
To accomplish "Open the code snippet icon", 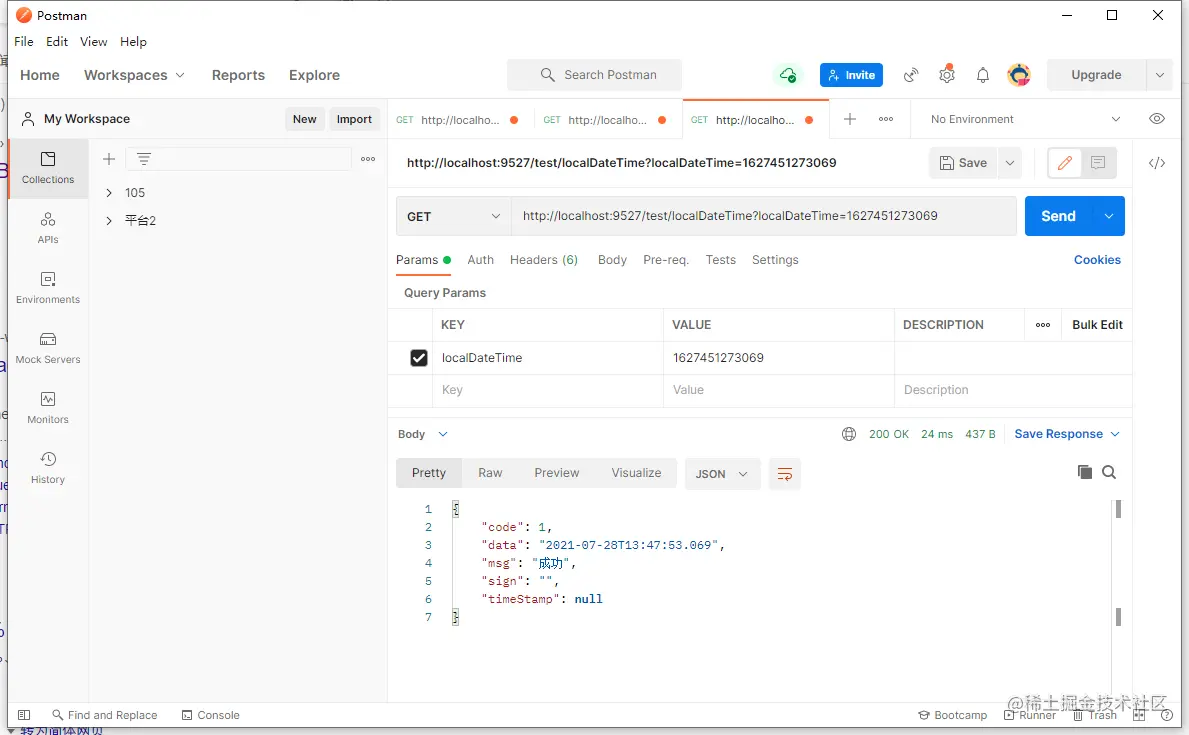I will tap(1156, 163).
